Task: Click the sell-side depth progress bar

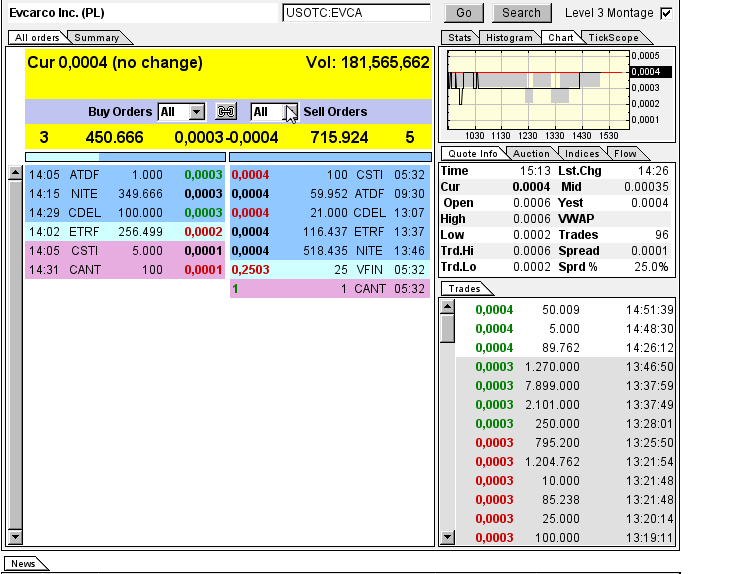Action: (x=331, y=157)
